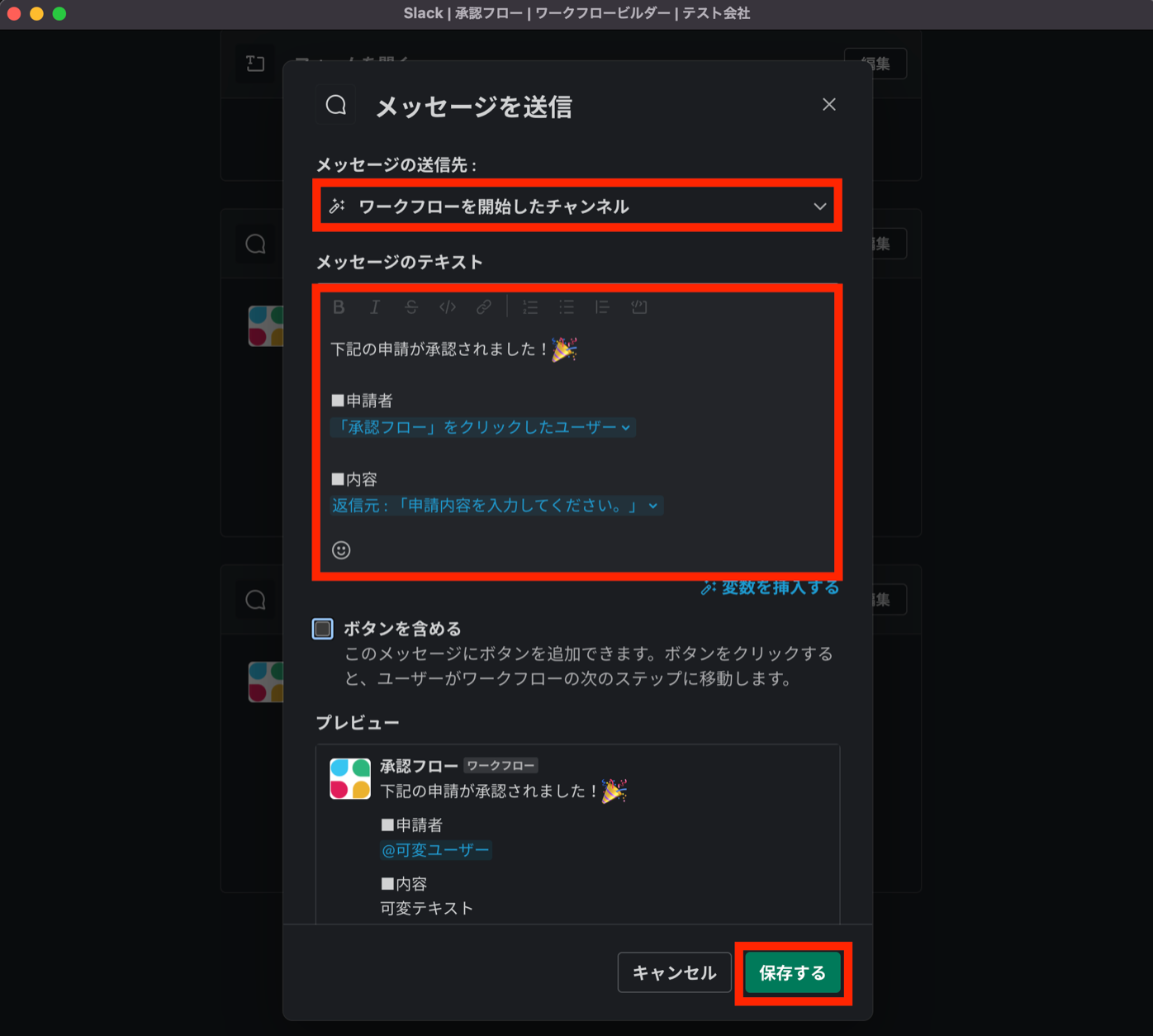Image resolution: width=1153 pixels, height=1036 pixels.
Task: Enable the ボタンを含める checkbox
Action: pos(323,629)
